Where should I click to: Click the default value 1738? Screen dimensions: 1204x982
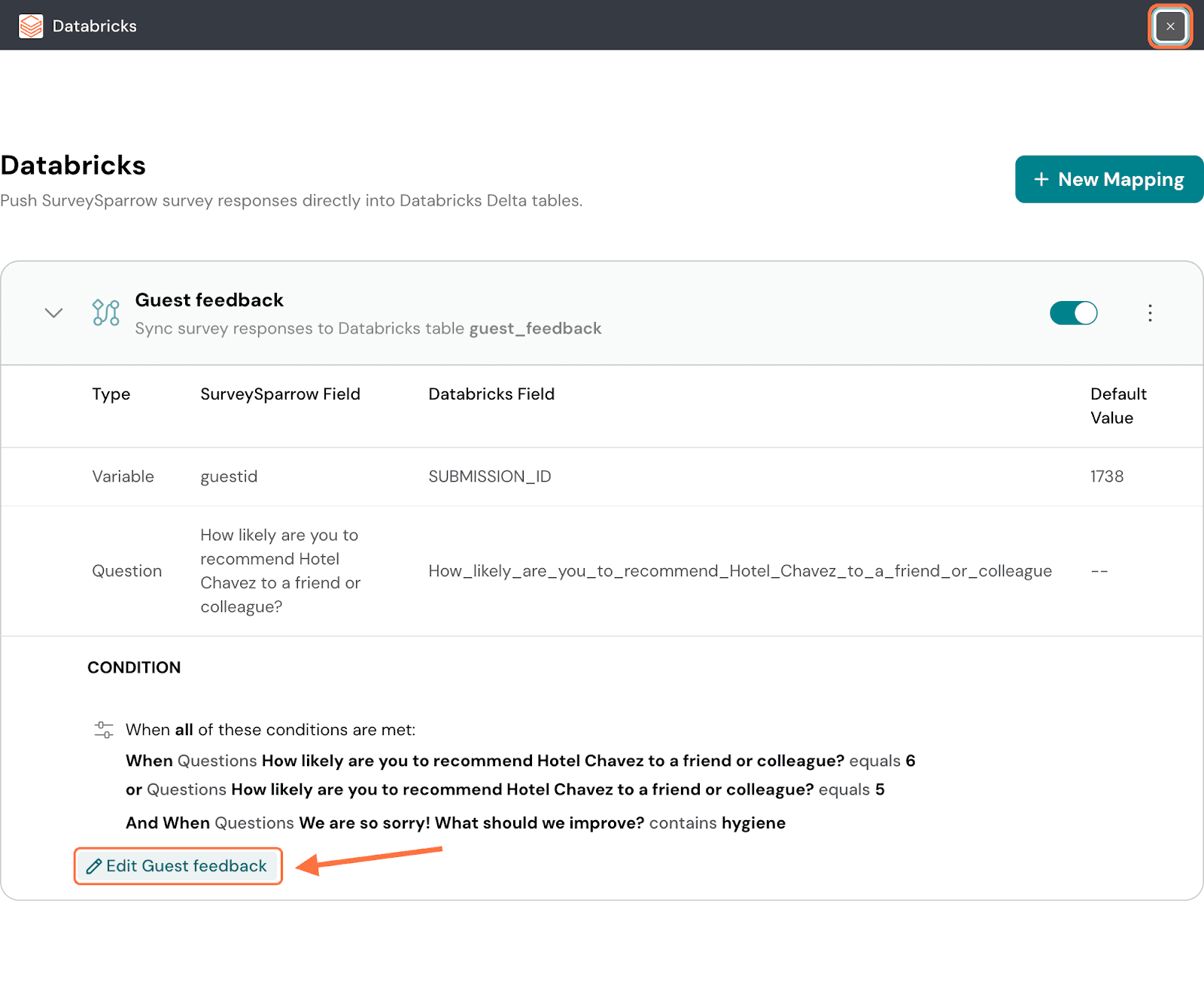click(1106, 476)
